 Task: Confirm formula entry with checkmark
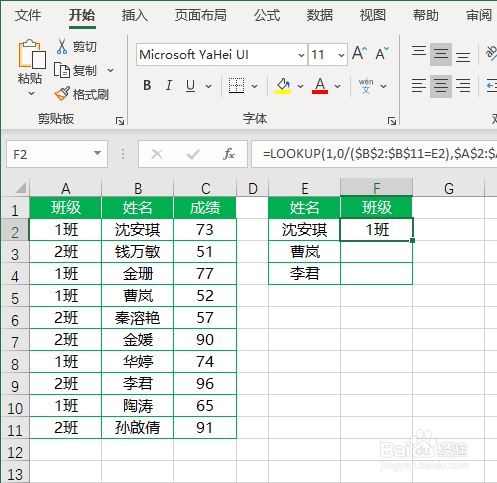click(193, 154)
